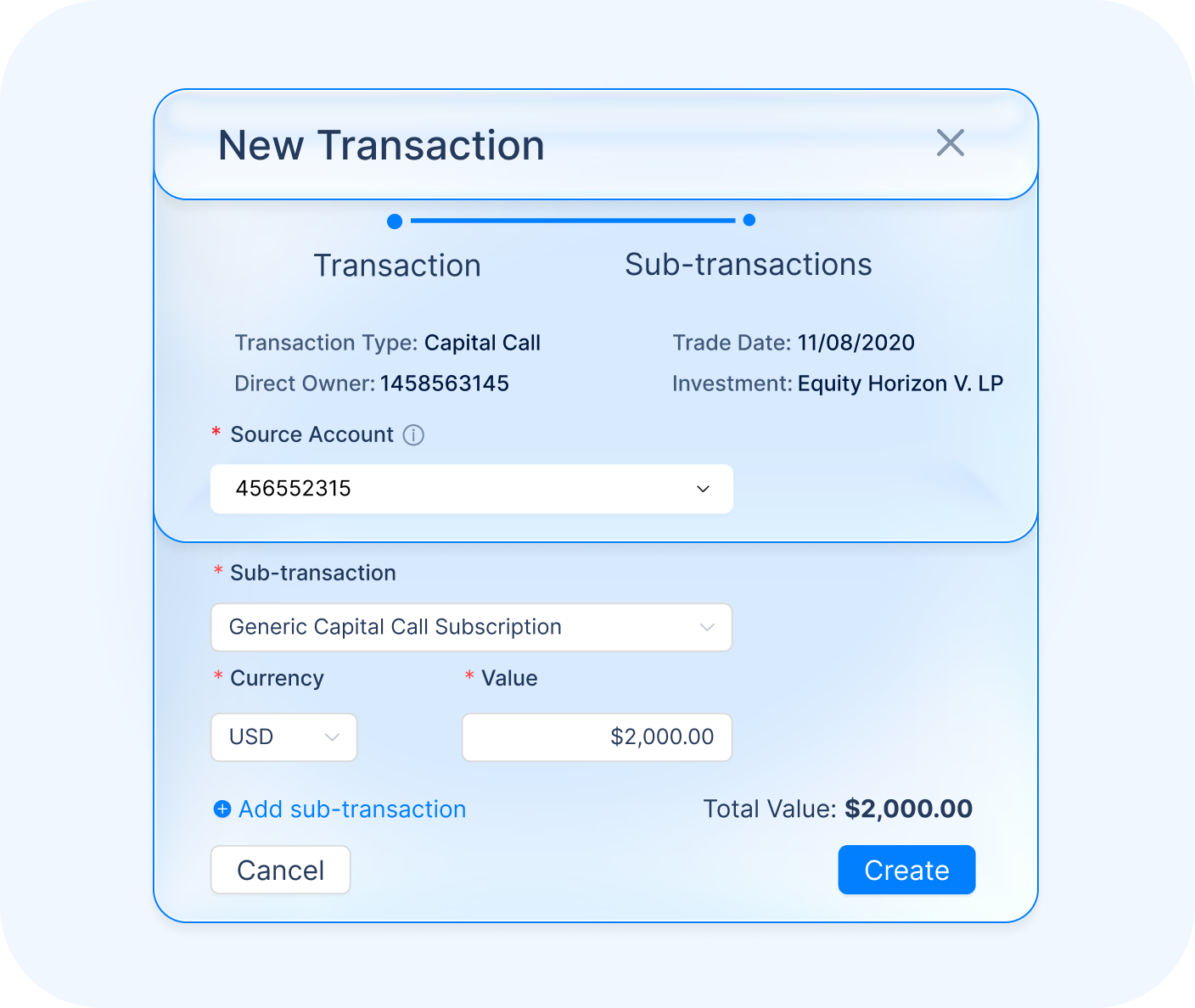Expand the Source Account chevron arrow

coord(703,489)
